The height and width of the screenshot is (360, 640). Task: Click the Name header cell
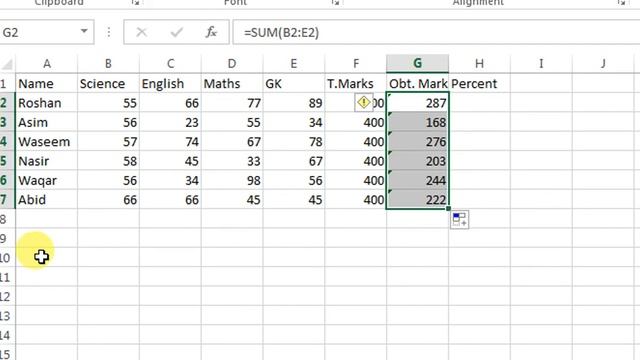coord(47,84)
